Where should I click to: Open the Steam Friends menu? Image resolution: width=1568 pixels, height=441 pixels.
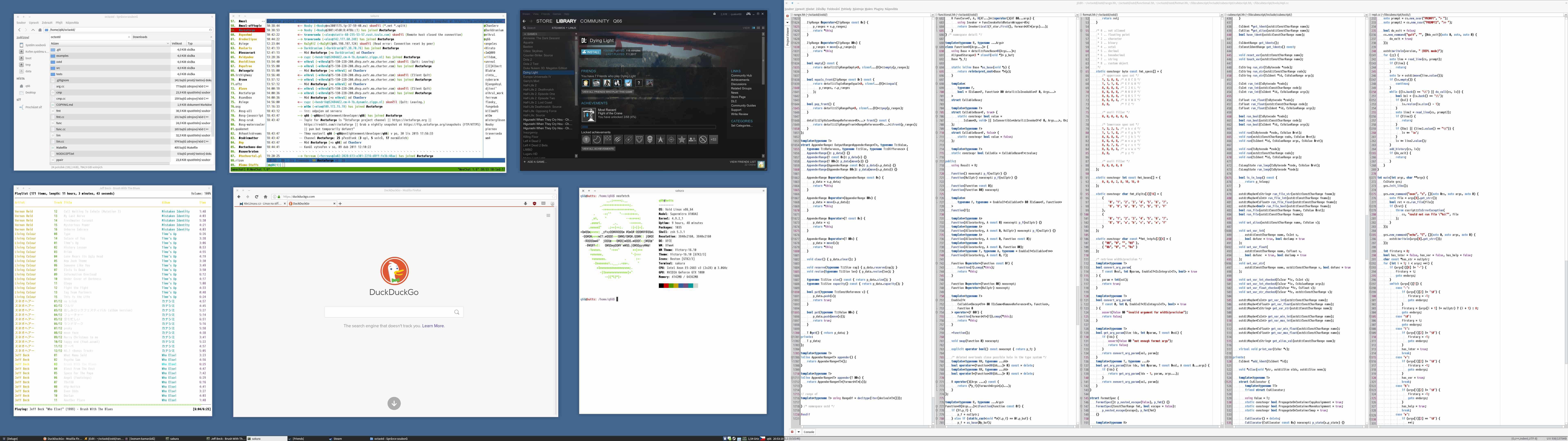545,14
